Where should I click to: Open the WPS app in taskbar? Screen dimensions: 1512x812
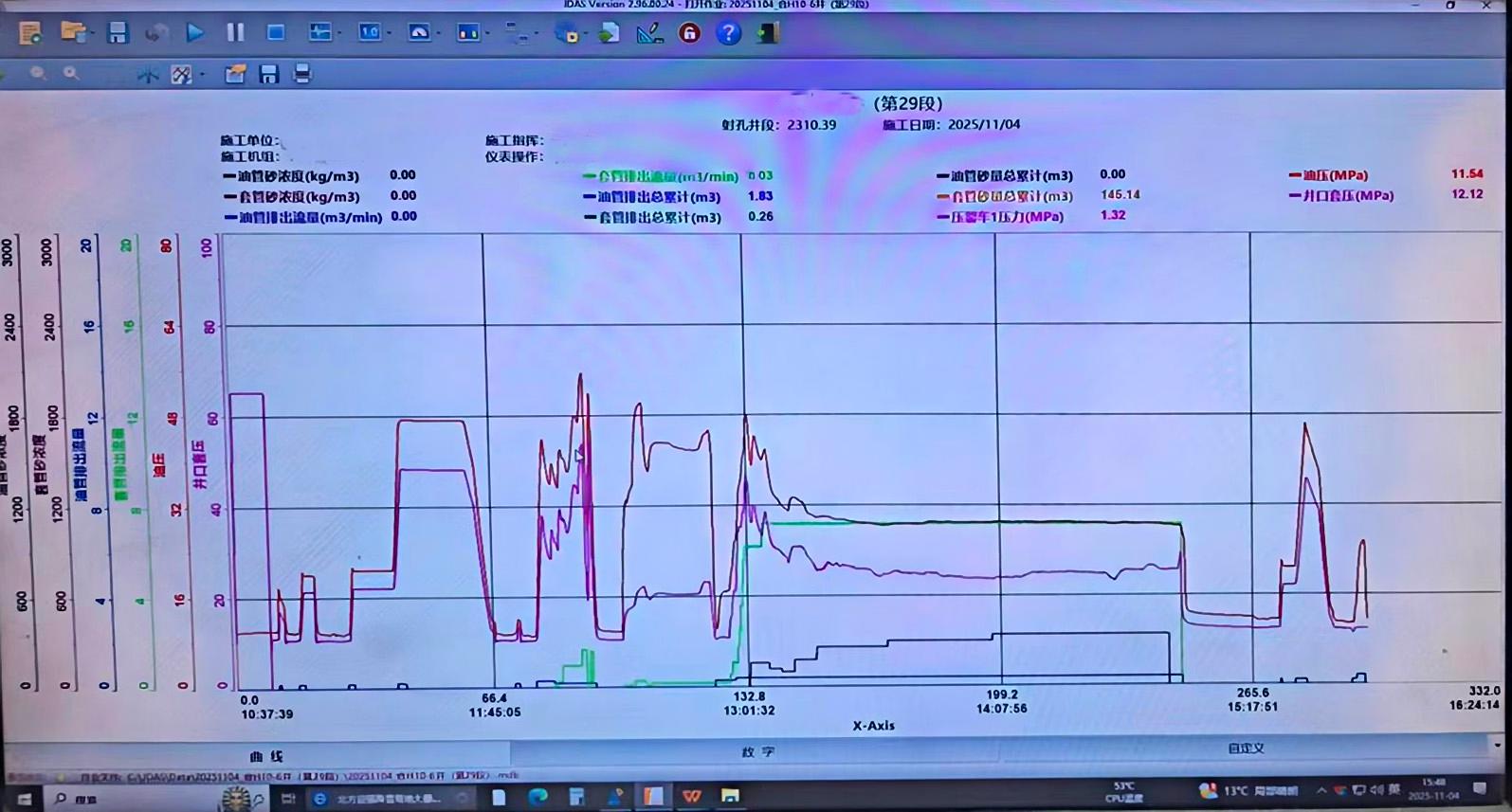click(692, 797)
